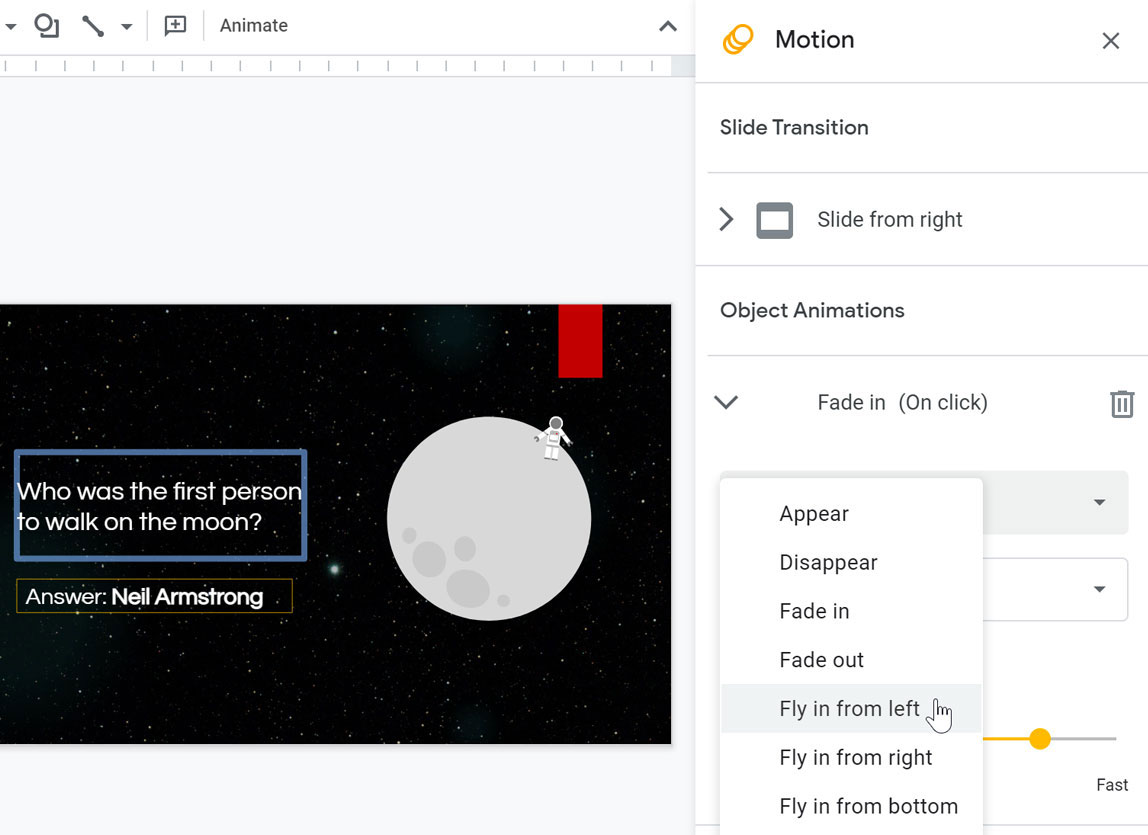The image size is (1148, 835).
Task: Click the Slide Transition heading
Action: click(x=794, y=127)
